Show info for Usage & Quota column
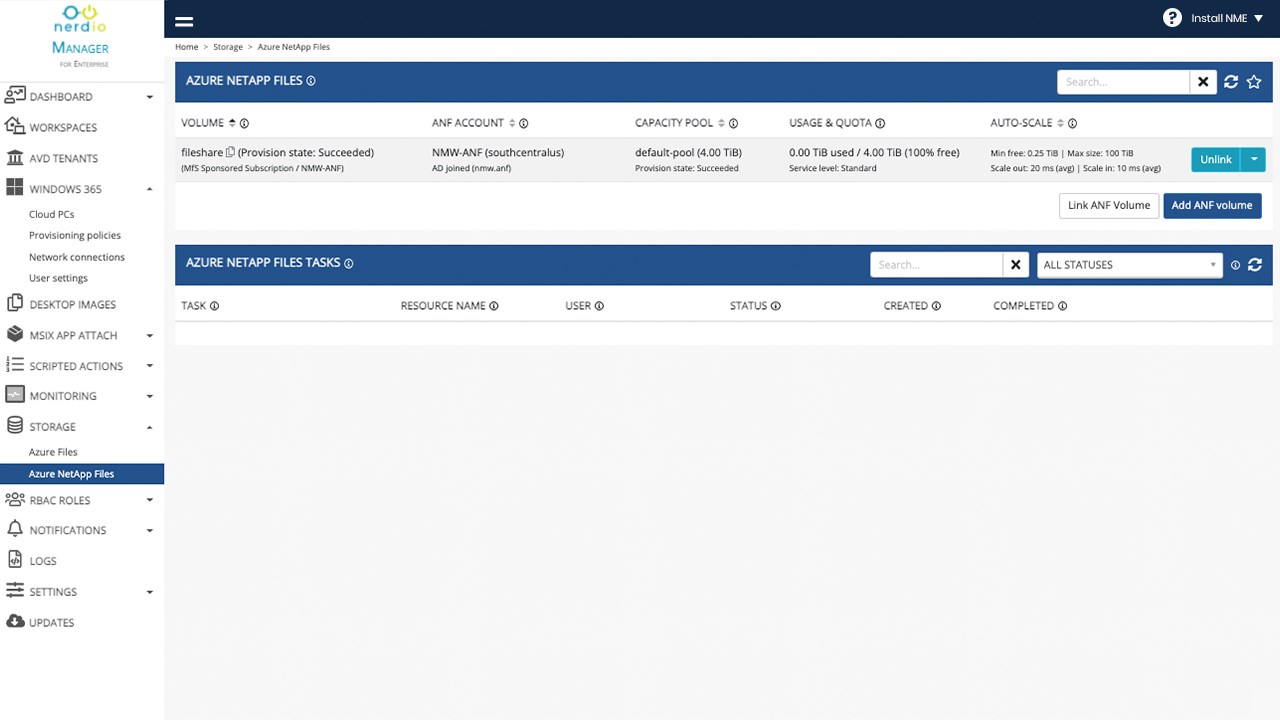The height and width of the screenshot is (720, 1280). pyautogui.click(x=880, y=123)
